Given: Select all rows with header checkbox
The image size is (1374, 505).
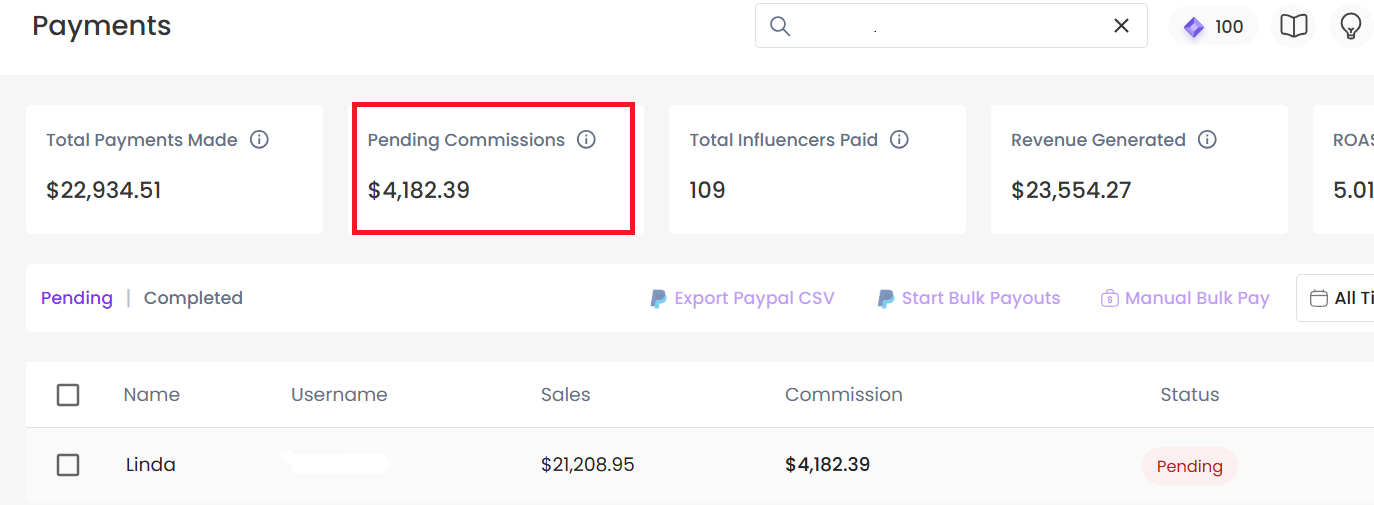Looking at the screenshot, I should 68,395.
